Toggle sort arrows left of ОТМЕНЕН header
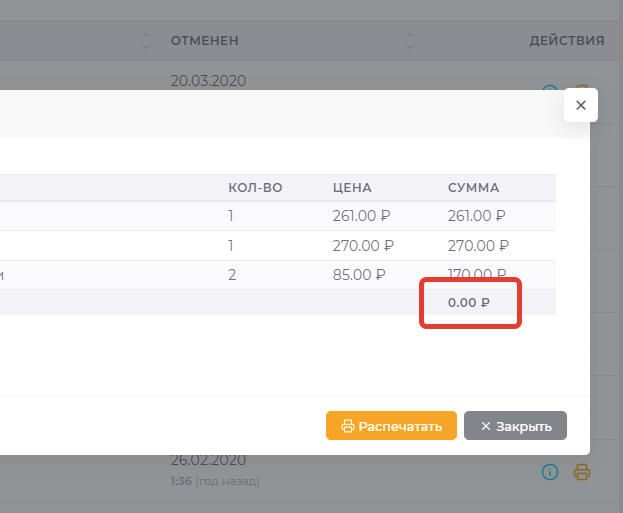Screen dimensions: 623x513 point(146,41)
